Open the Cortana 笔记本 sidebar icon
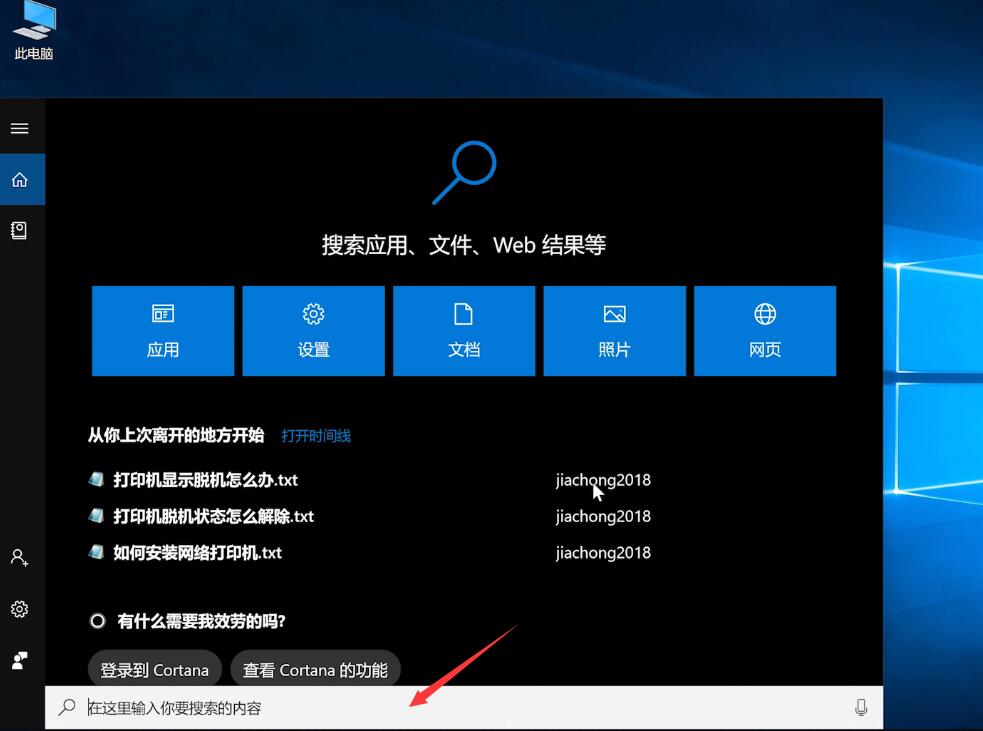 21,230
